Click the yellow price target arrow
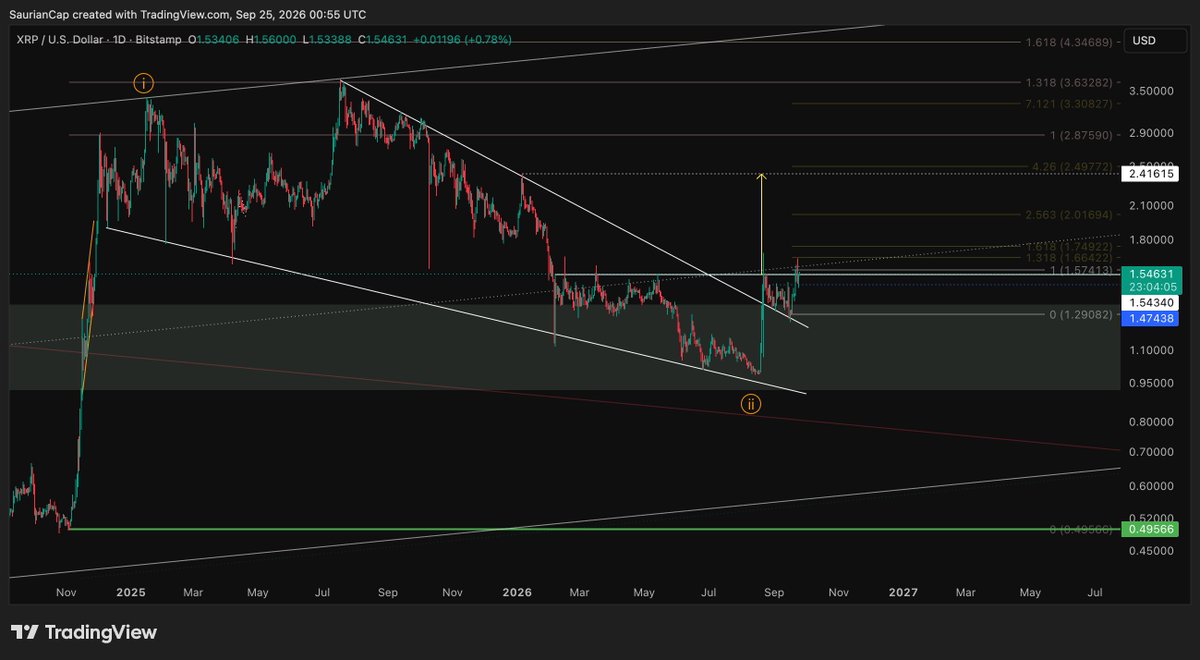The width and height of the screenshot is (1200, 660). pyautogui.click(x=762, y=225)
